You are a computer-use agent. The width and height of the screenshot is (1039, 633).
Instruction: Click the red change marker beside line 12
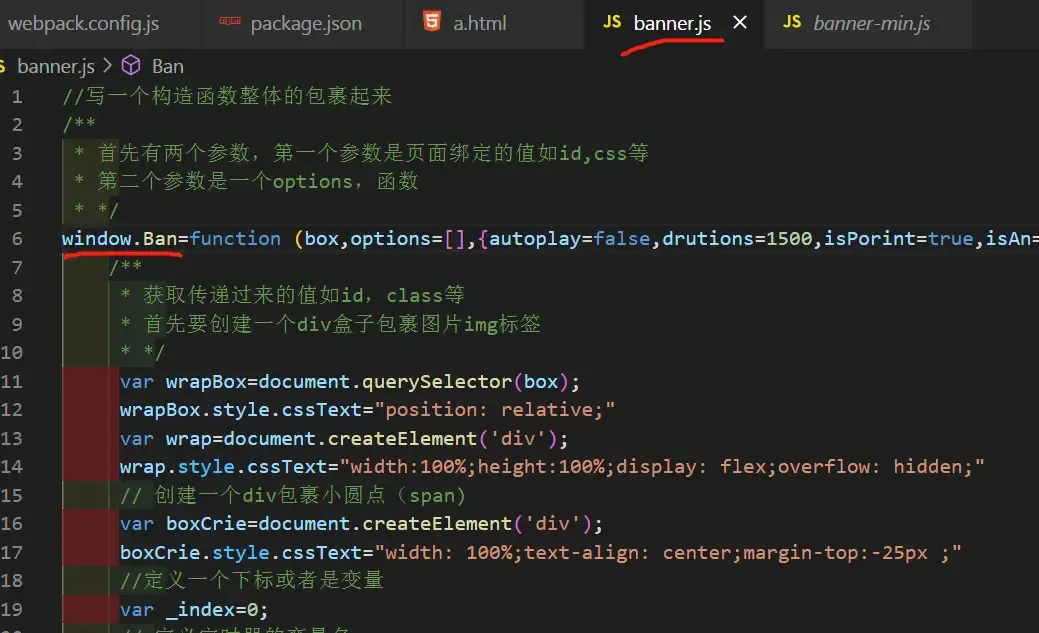tap(89, 409)
